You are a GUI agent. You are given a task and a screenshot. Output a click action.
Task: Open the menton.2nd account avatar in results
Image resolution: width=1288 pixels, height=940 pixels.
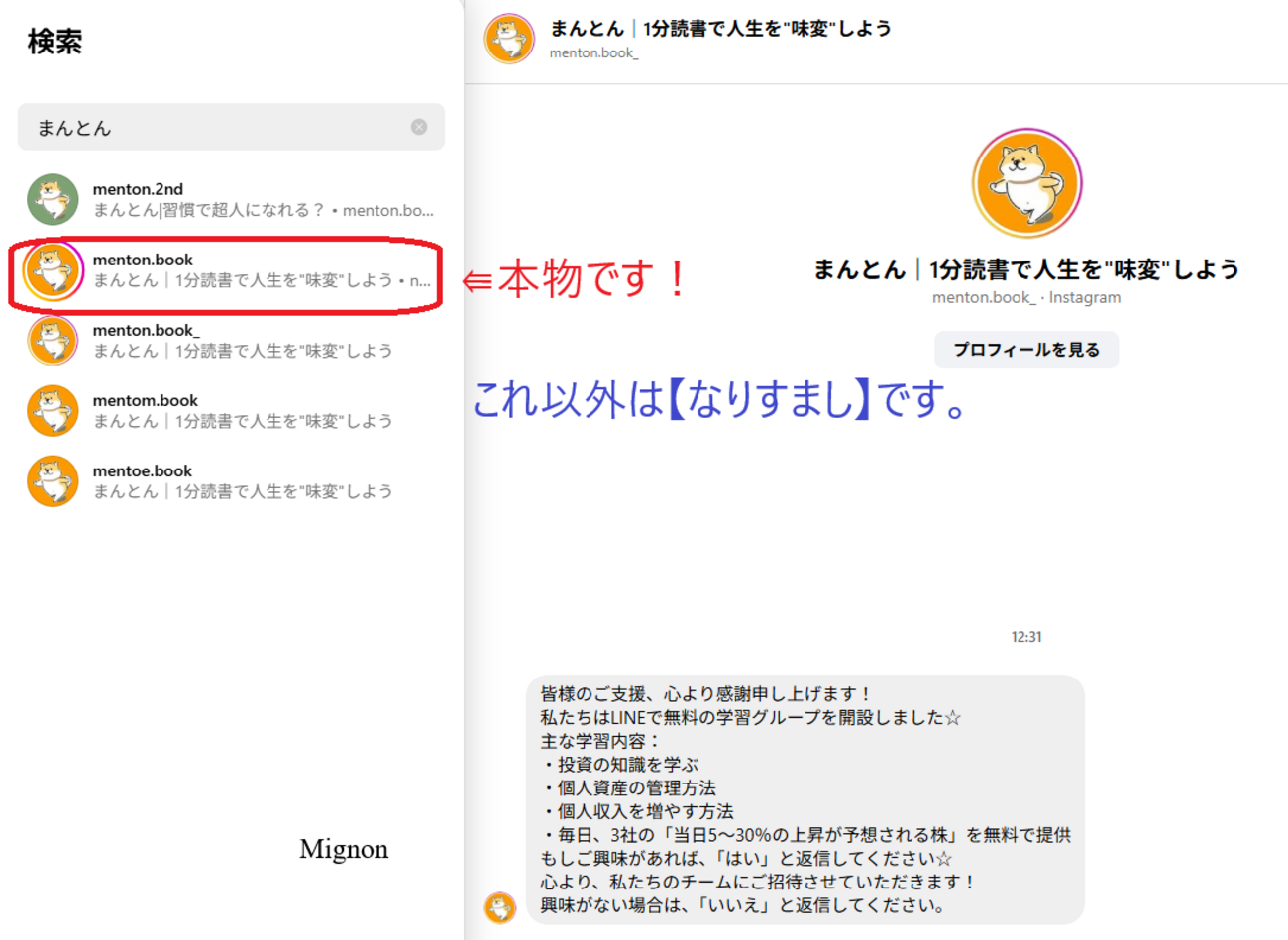pos(53,199)
